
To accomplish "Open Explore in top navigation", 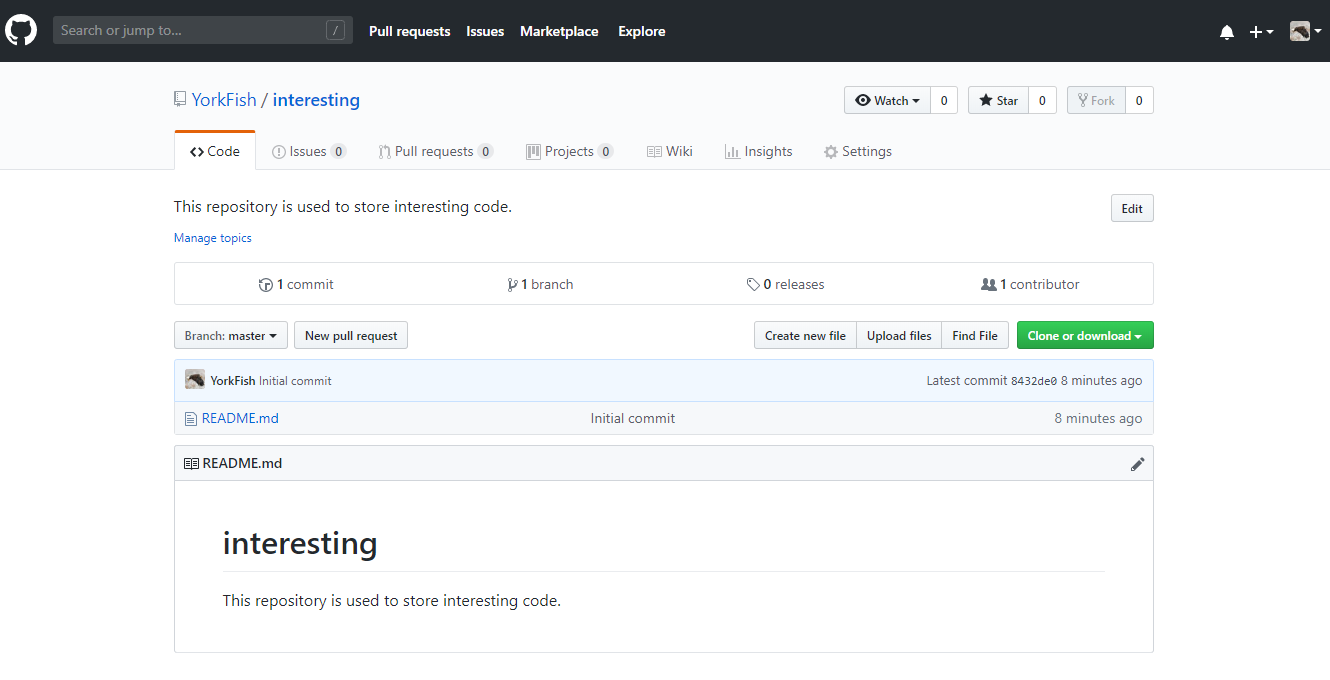I will pyautogui.click(x=642, y=31).
